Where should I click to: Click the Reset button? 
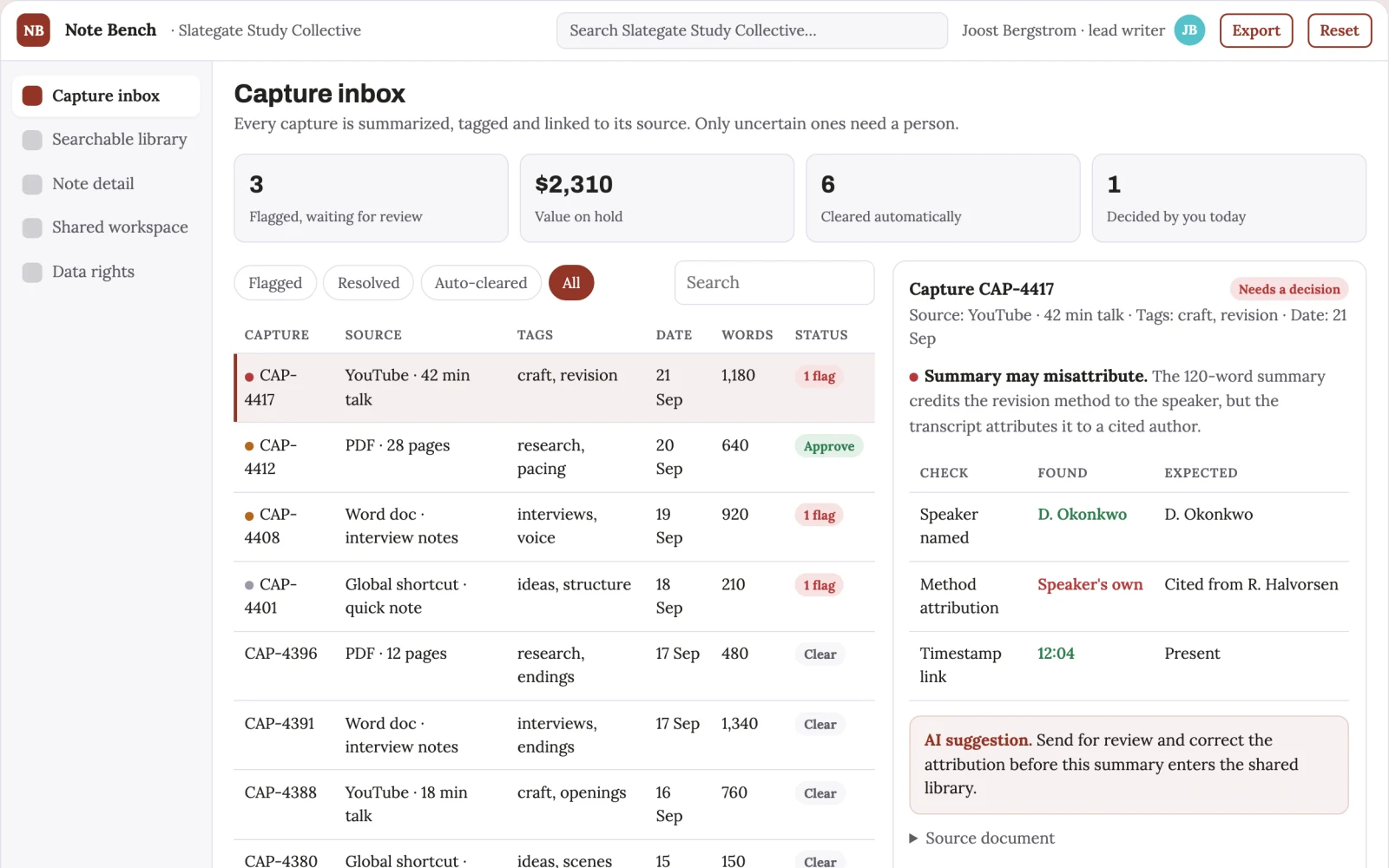point(1340,30)
